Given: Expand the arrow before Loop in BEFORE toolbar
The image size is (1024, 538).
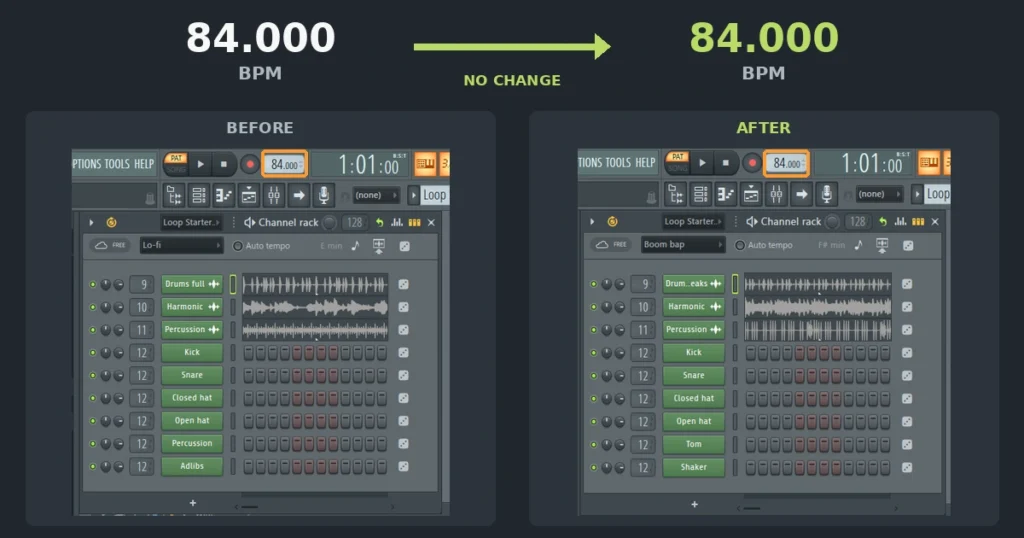Looking at the screenshot, I should (x=413, y=195).
